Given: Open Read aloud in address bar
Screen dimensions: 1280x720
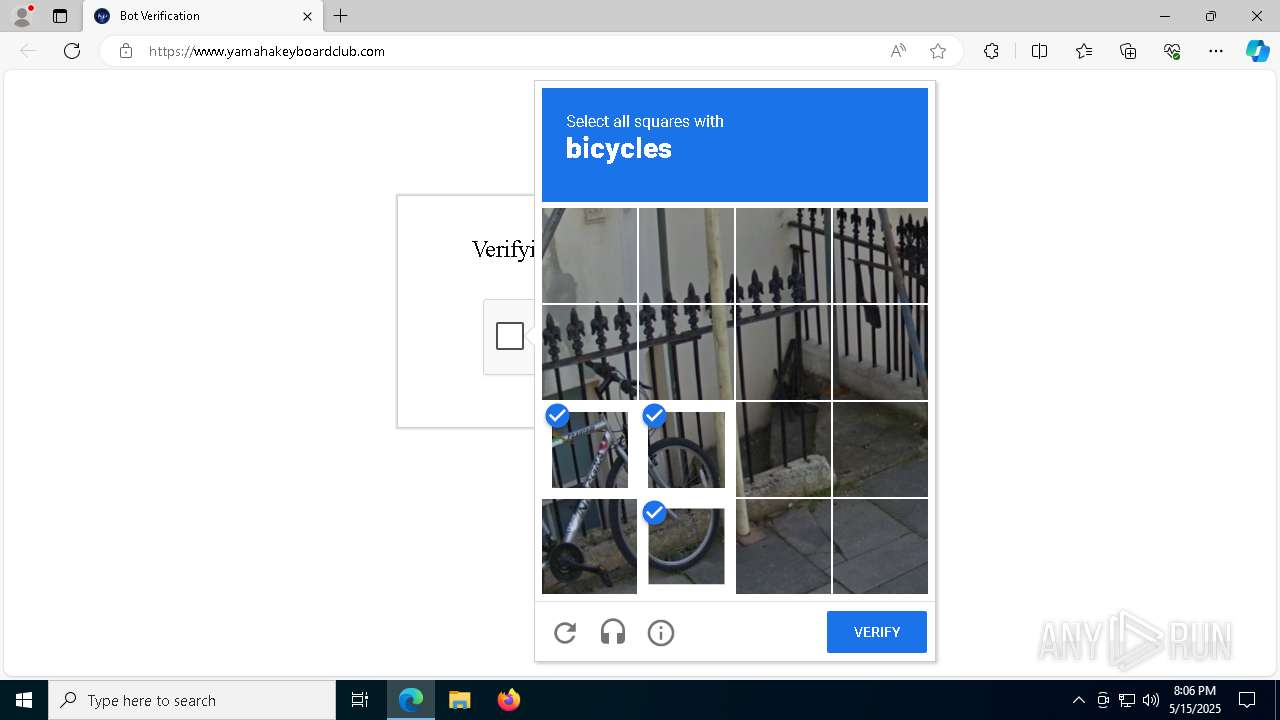Looking at the screenshot, I should tap(898, 51).
